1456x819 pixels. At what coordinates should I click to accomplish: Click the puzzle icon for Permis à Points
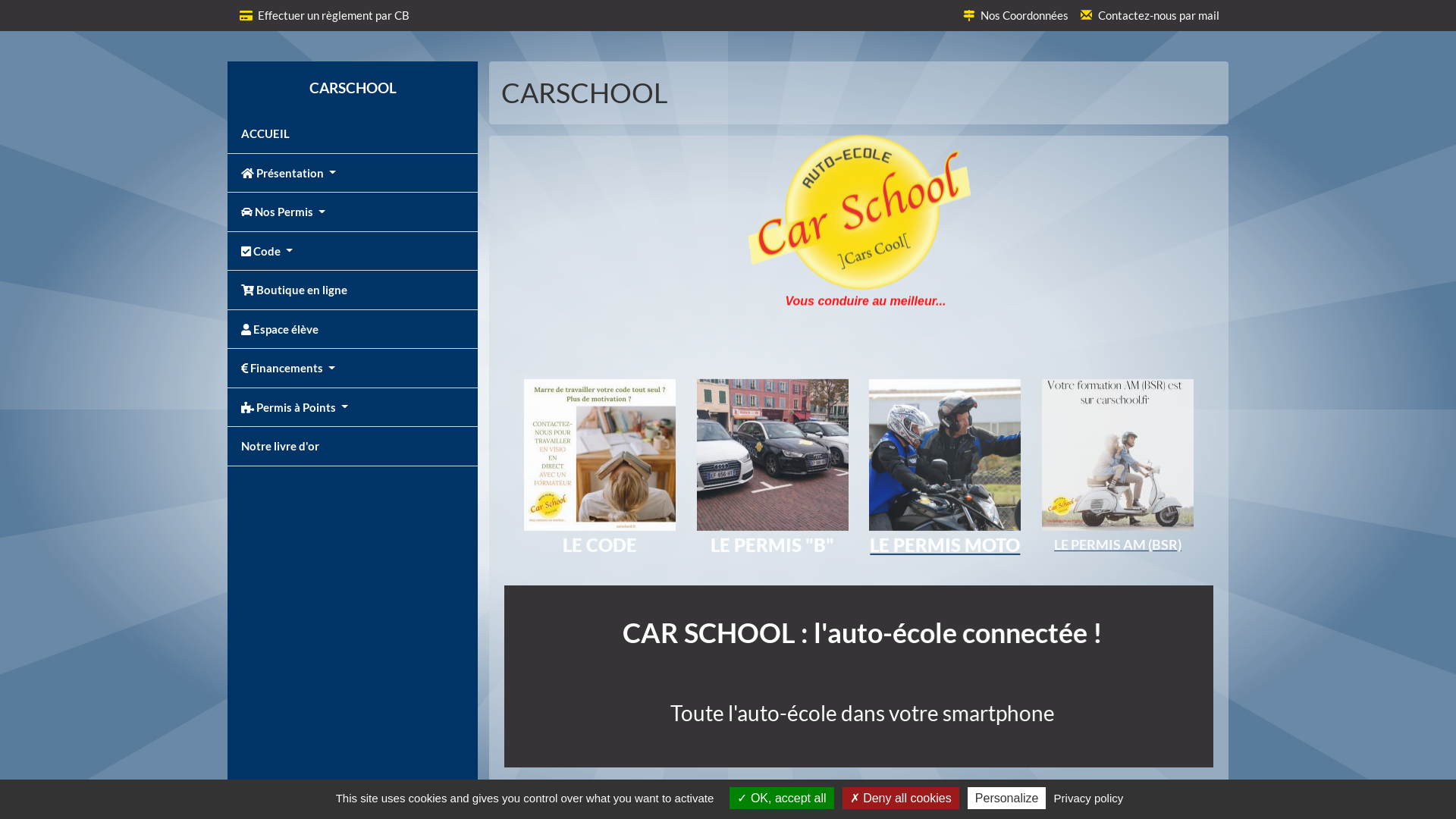(246, 407)
